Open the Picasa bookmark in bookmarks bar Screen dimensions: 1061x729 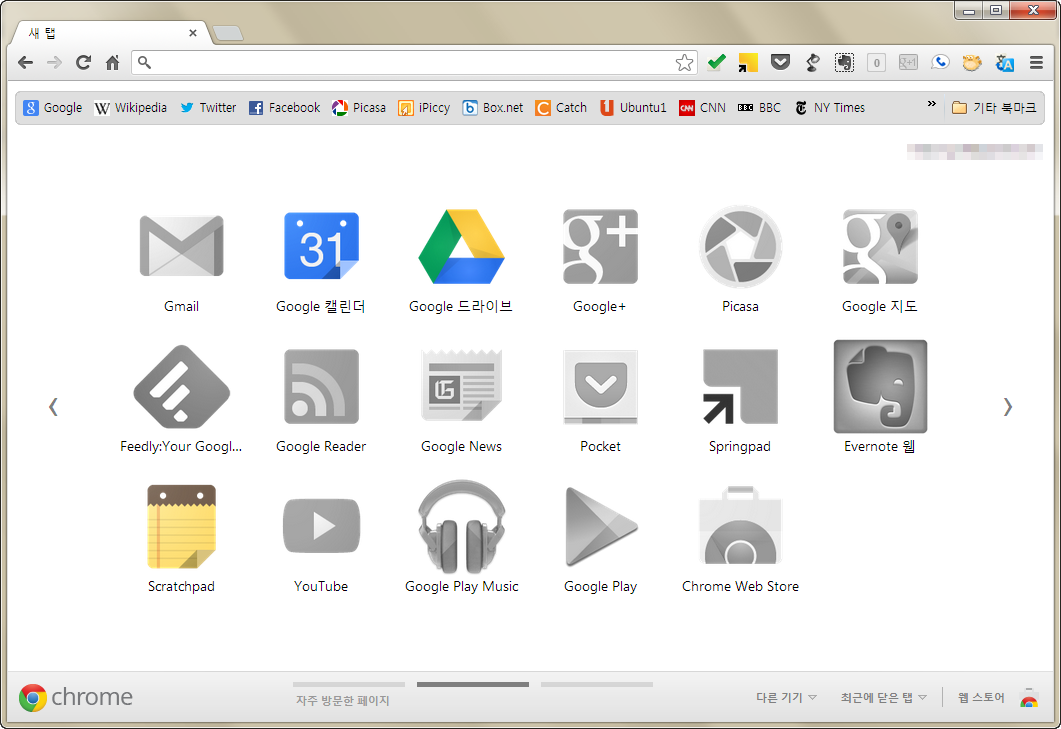click(359, 108)
